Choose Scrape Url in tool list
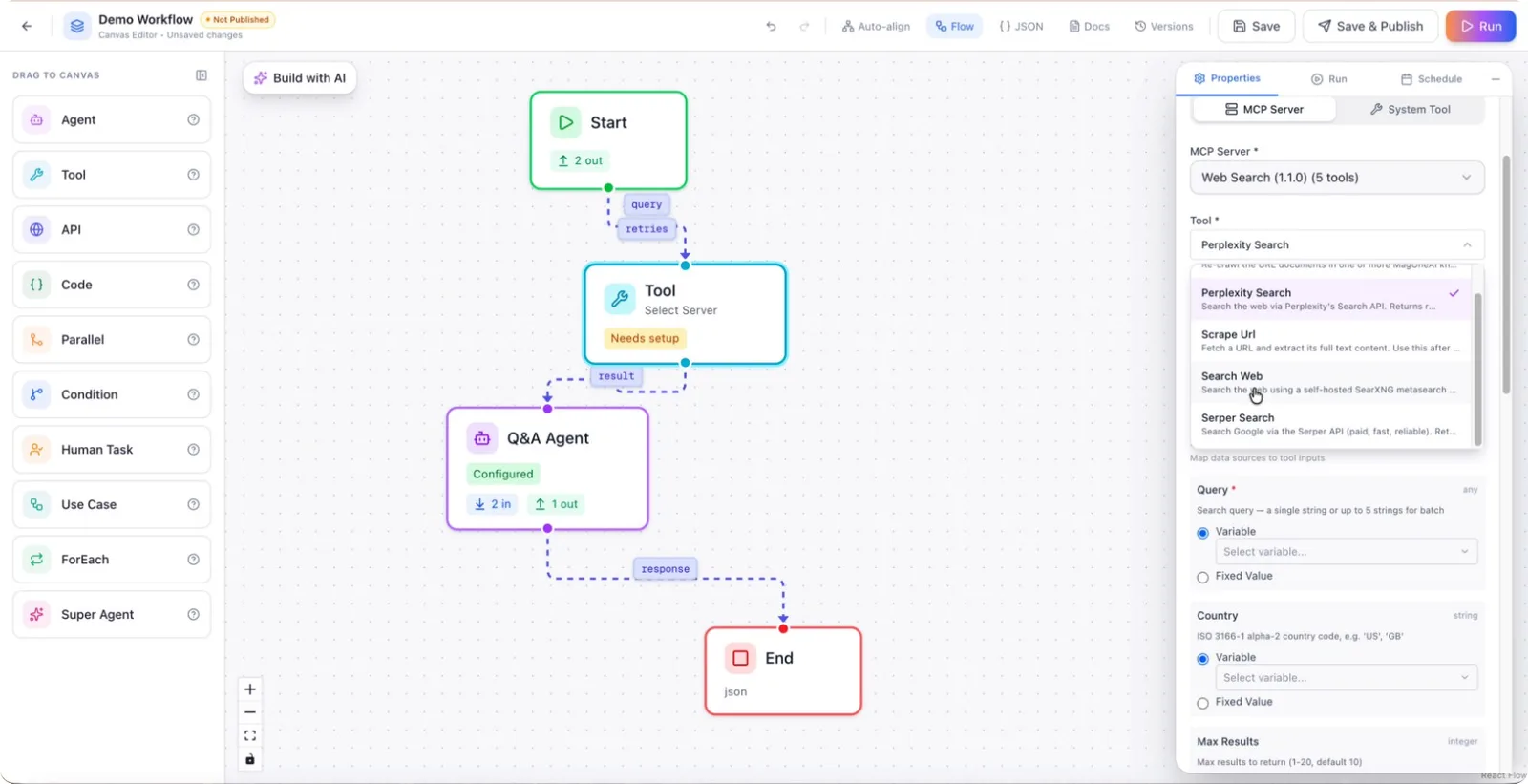This screenshot has height=784, width=1528. 1331,341
